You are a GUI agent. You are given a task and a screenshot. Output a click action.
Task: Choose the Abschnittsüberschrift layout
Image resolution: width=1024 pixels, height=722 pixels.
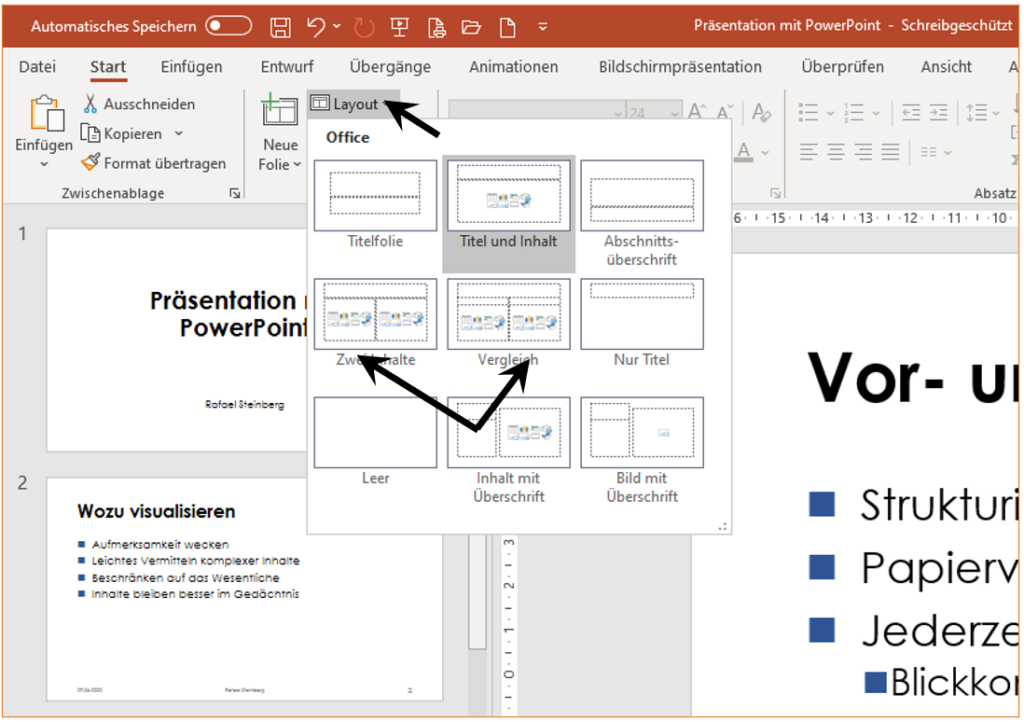(x=642, y=213)
